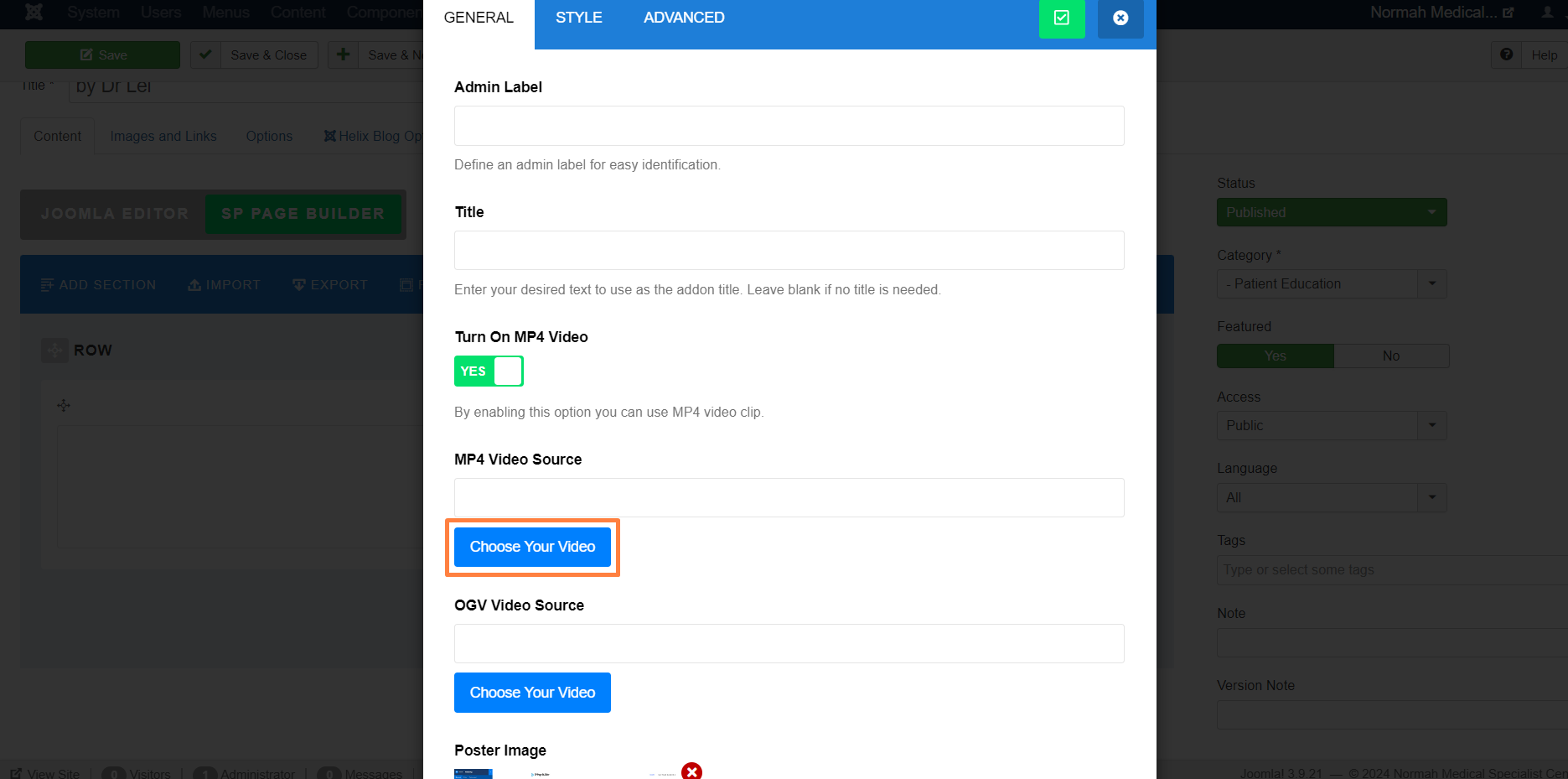Click Choose Your Video for OGV source
1568x779 pixels.
pos(532,693)
